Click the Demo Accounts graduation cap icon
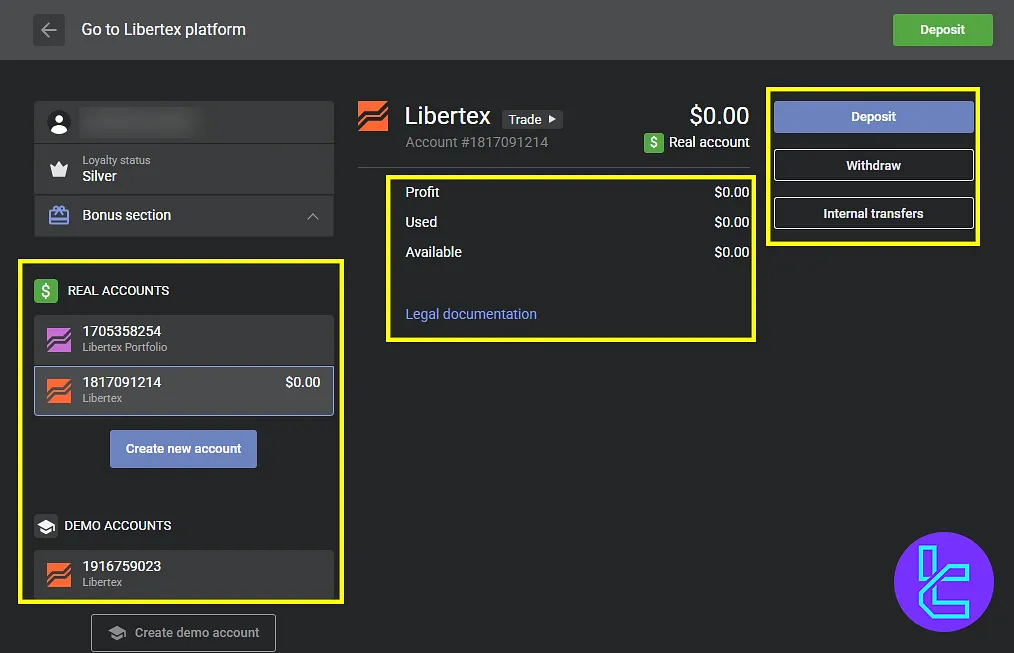Image resolution: width=1014 pixels, height=653 pixels. (x=46, y=526)
